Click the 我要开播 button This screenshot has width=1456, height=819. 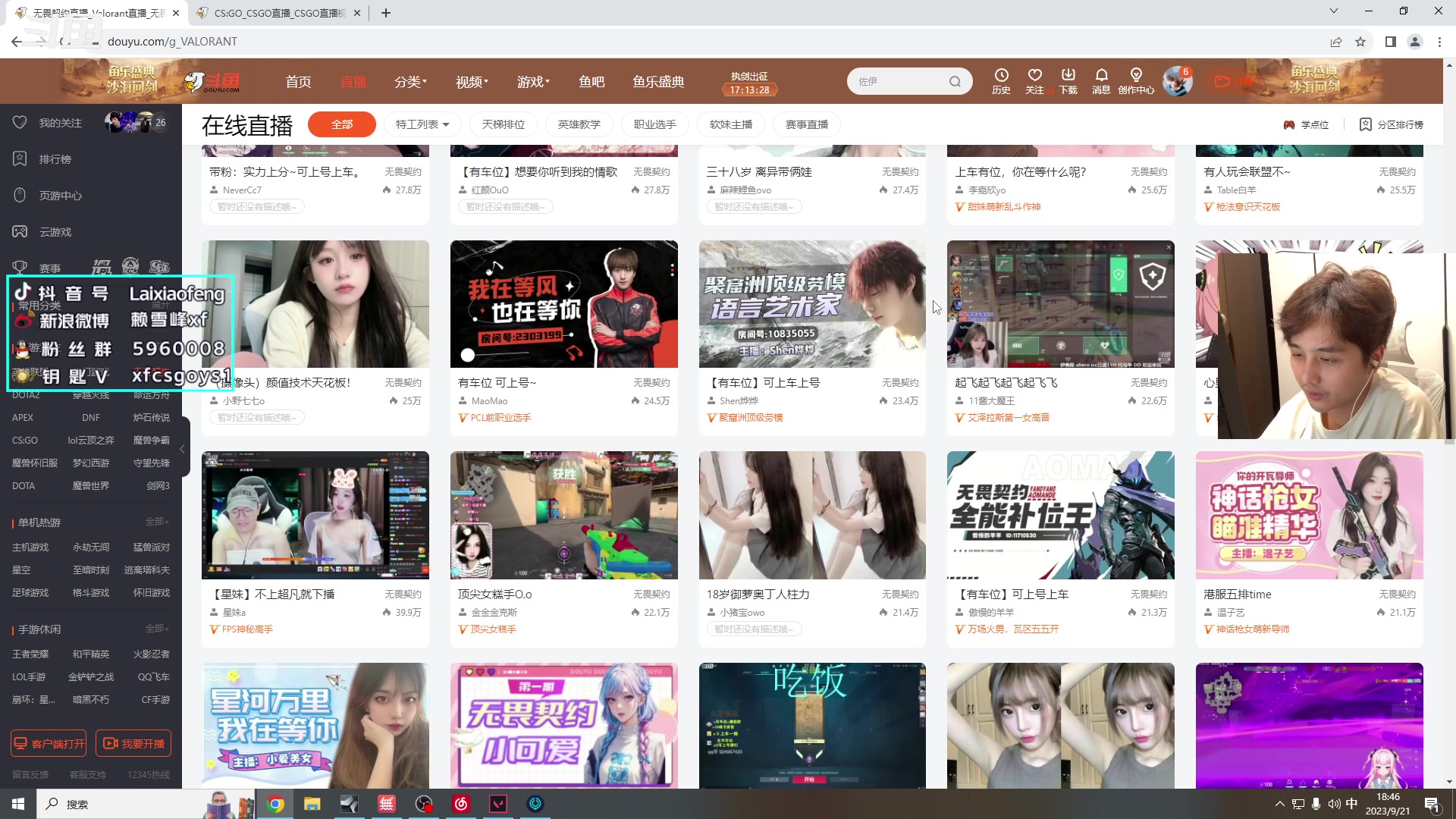point(133,744)
